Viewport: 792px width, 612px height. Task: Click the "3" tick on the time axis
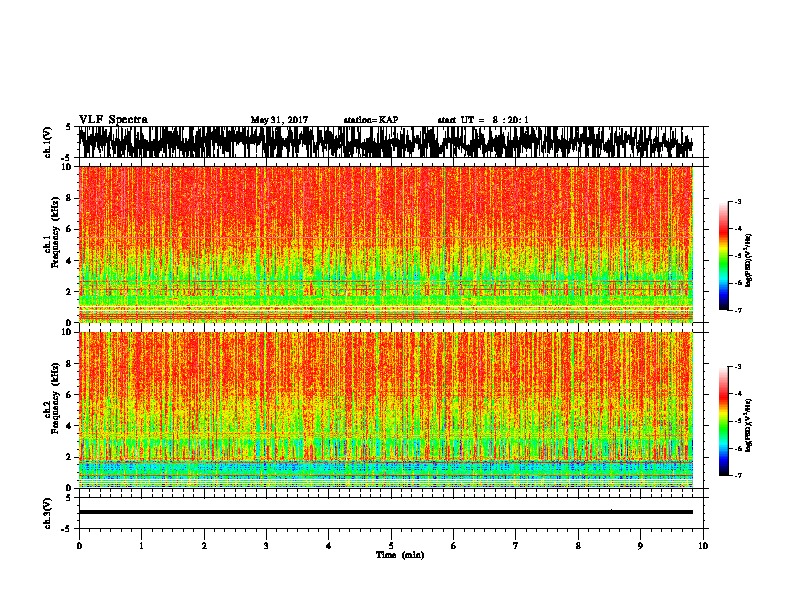click(266, 545)
